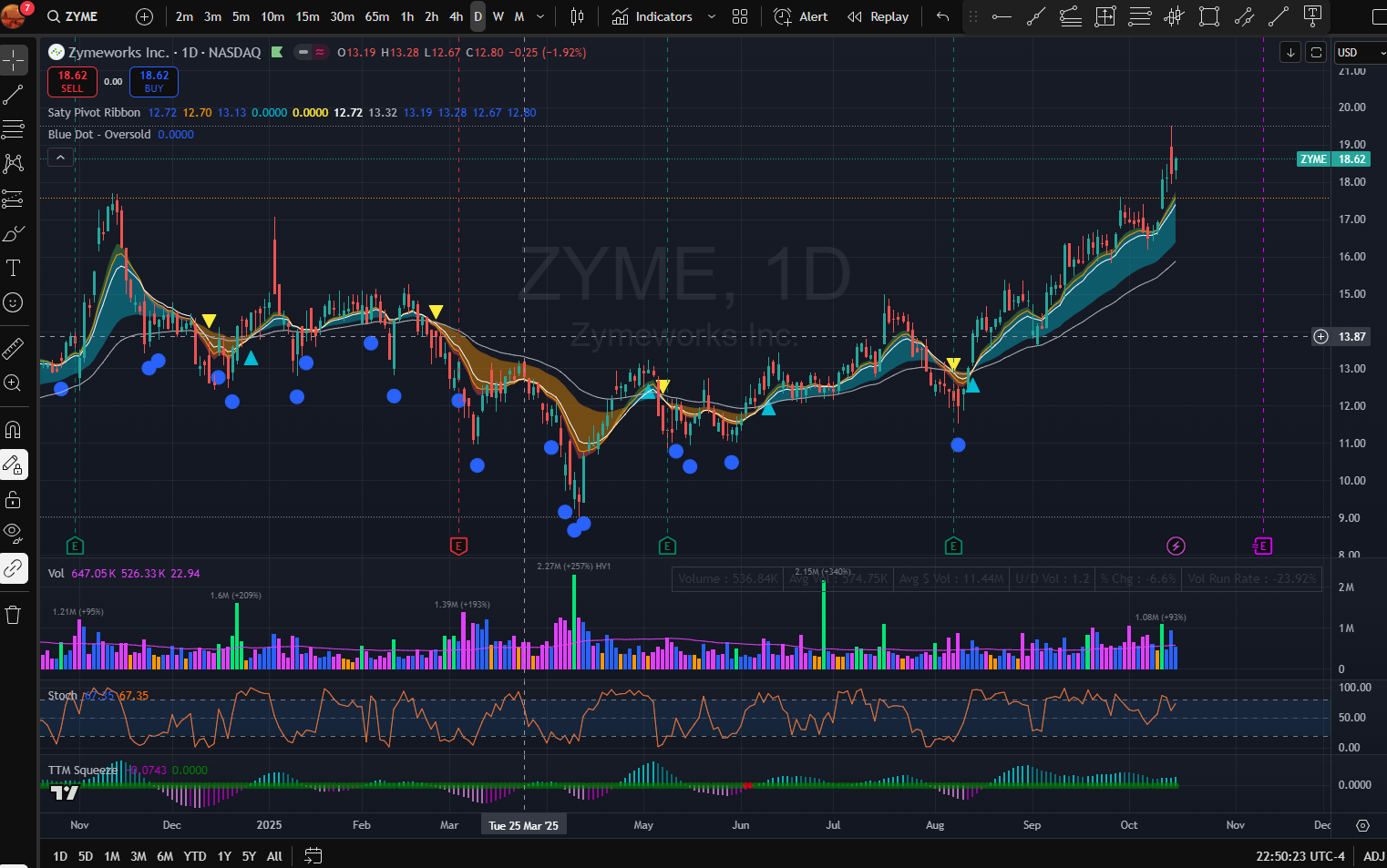Open the chart settings gear icon
Viewport: 1387px width, 868px height.
[1362, 825]
